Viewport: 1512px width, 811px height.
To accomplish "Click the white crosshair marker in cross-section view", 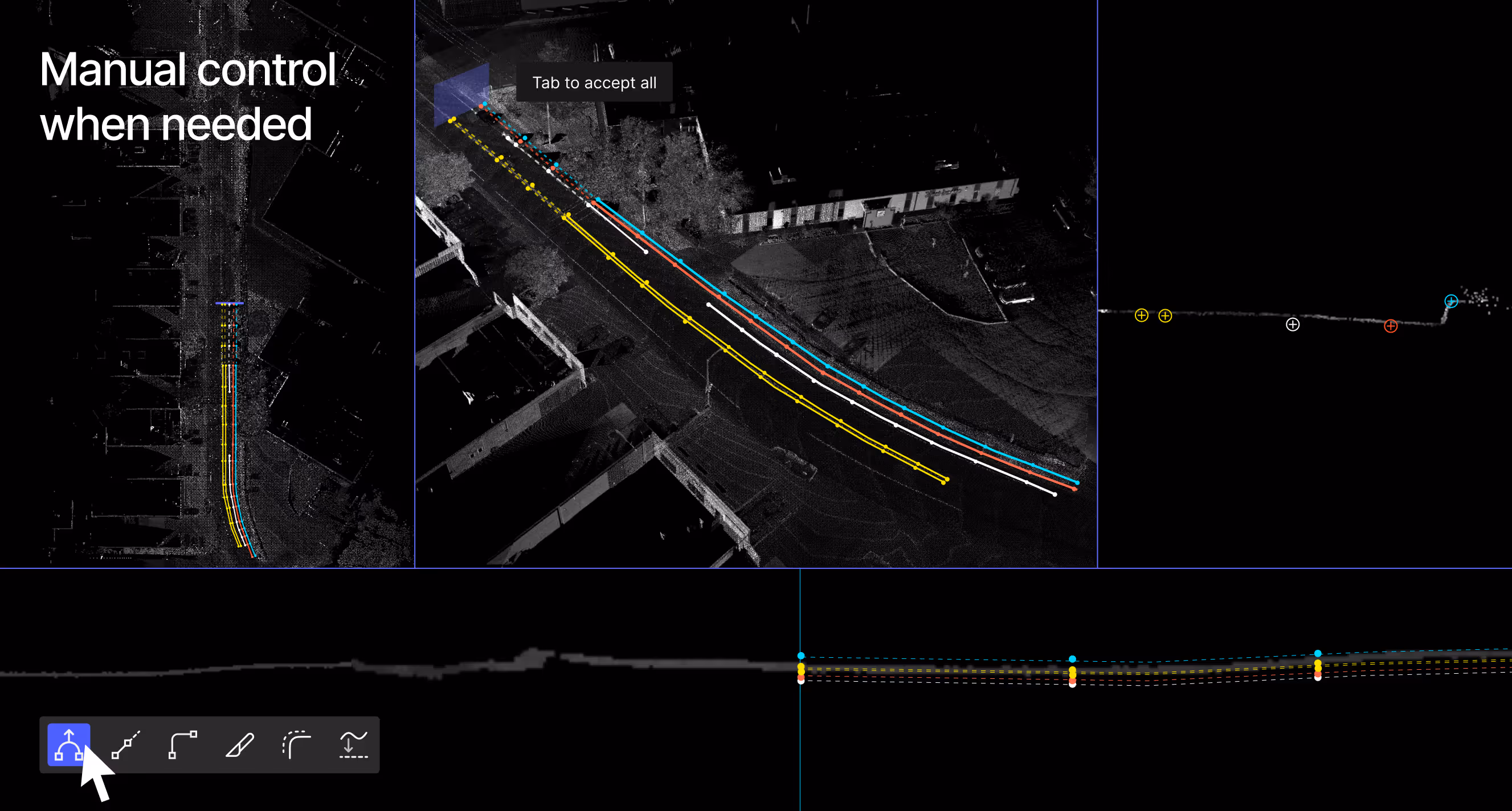I will point(1293,325).
